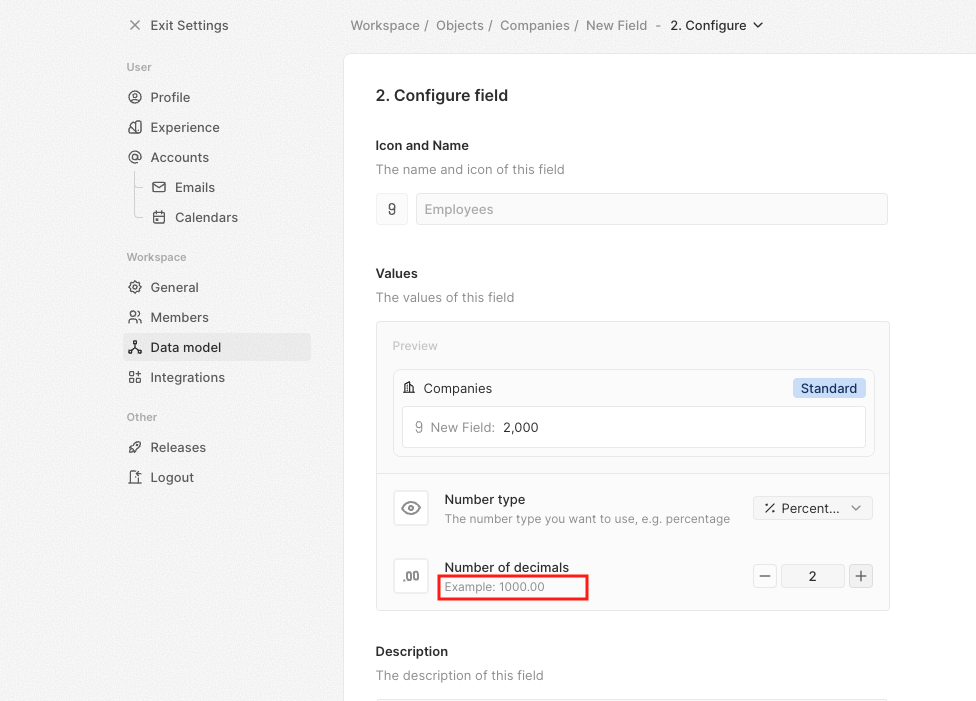Click the Exit Settings X icon

point(135,25)
